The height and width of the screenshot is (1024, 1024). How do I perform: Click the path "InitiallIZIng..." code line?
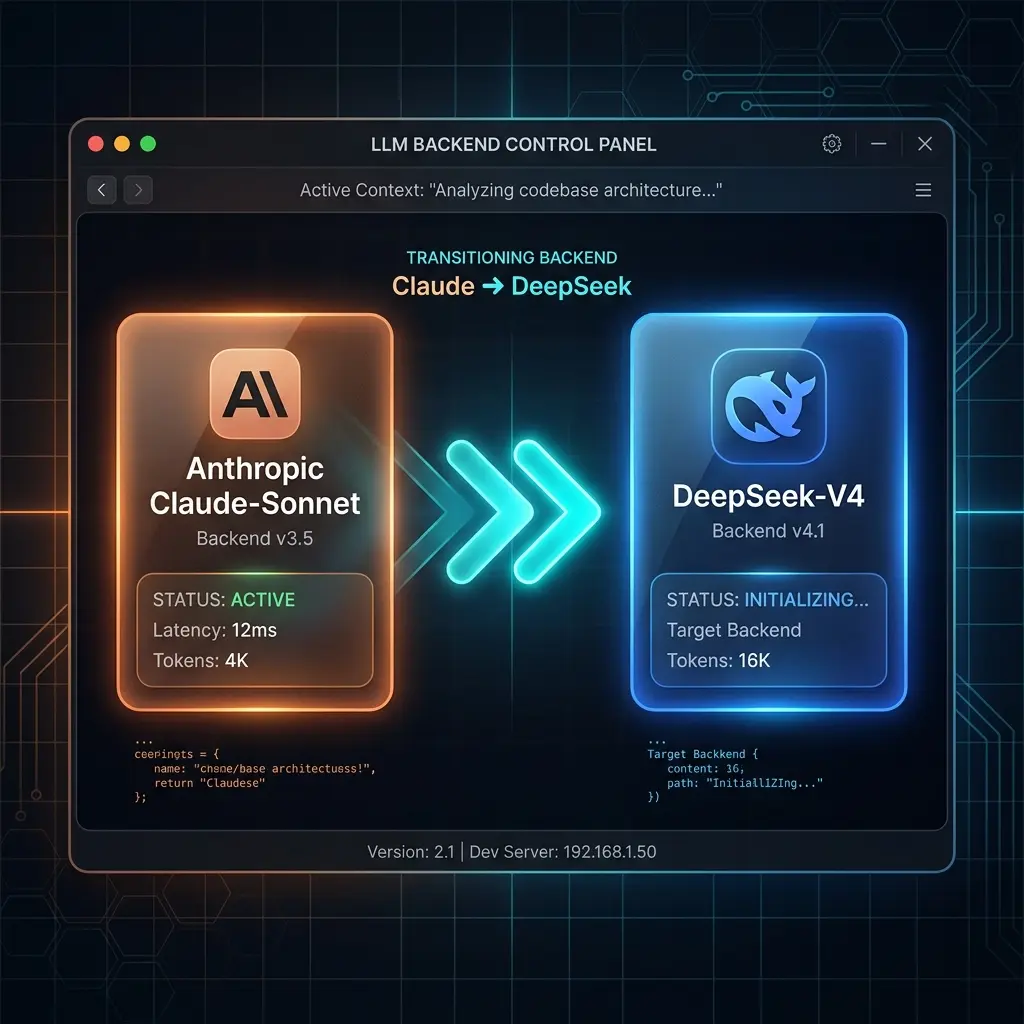click(x=744, y=783)
